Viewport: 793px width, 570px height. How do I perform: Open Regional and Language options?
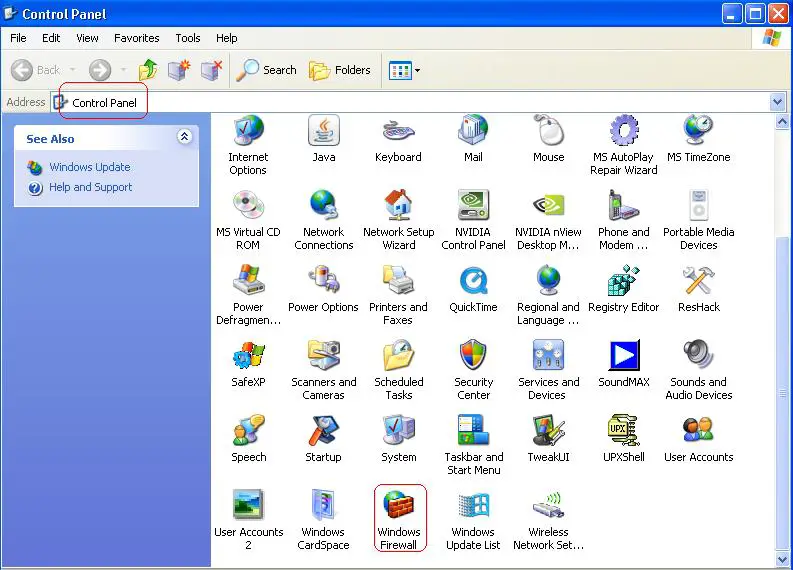(548, 295)
